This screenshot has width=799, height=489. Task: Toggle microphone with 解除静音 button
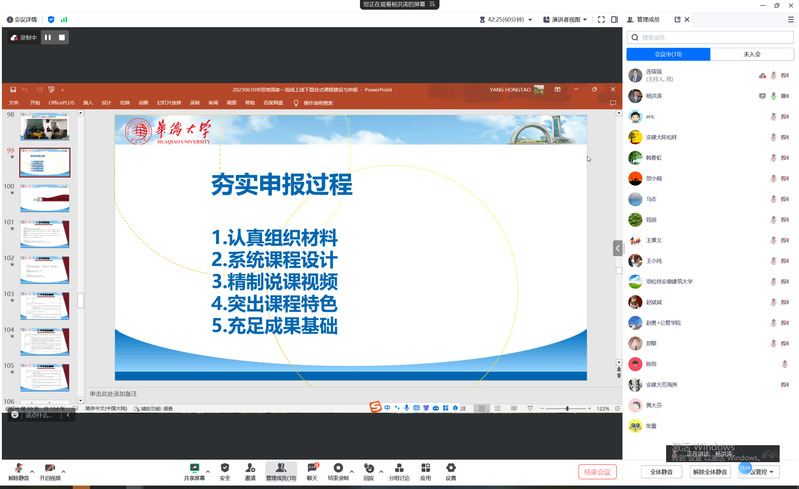coord(17,470)
